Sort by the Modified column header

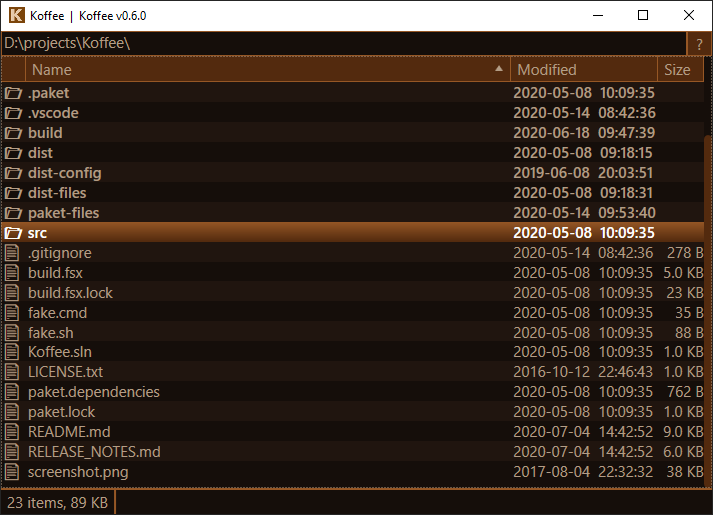[x=584, y=70]
